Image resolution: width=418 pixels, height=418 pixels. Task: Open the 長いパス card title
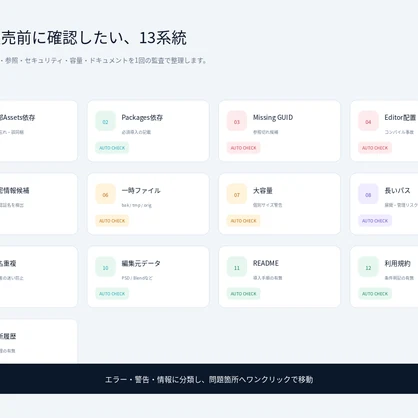click(397, 190)
